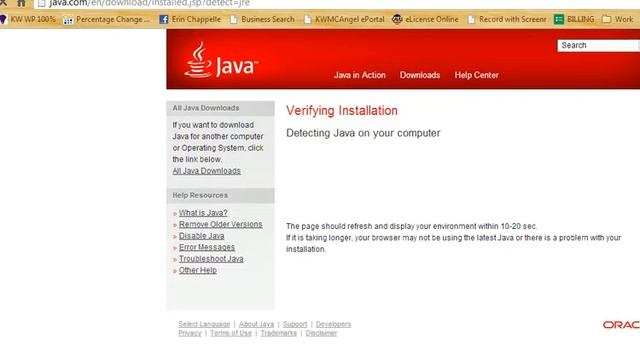Open the Remove Older Versions link
This screenshot has height=360, width=640.
point(220,224)
